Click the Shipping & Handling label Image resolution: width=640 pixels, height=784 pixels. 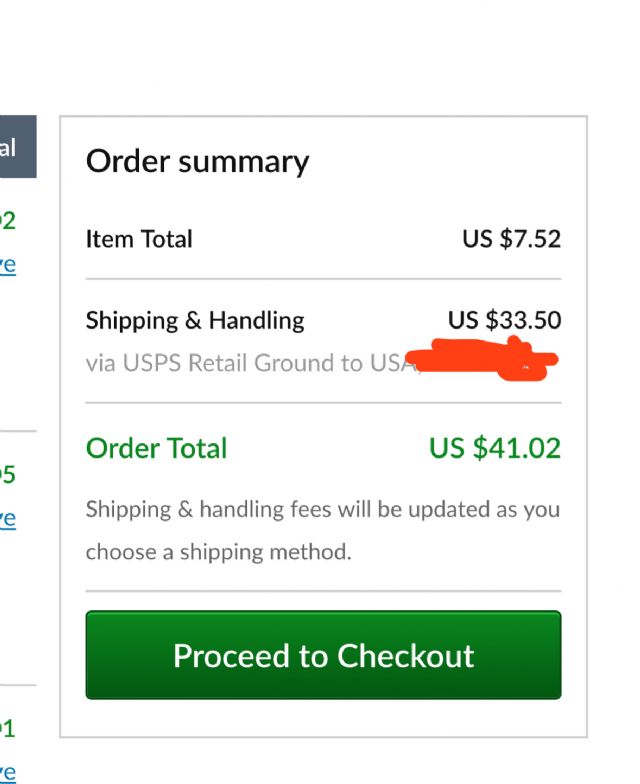click(195, 320)
